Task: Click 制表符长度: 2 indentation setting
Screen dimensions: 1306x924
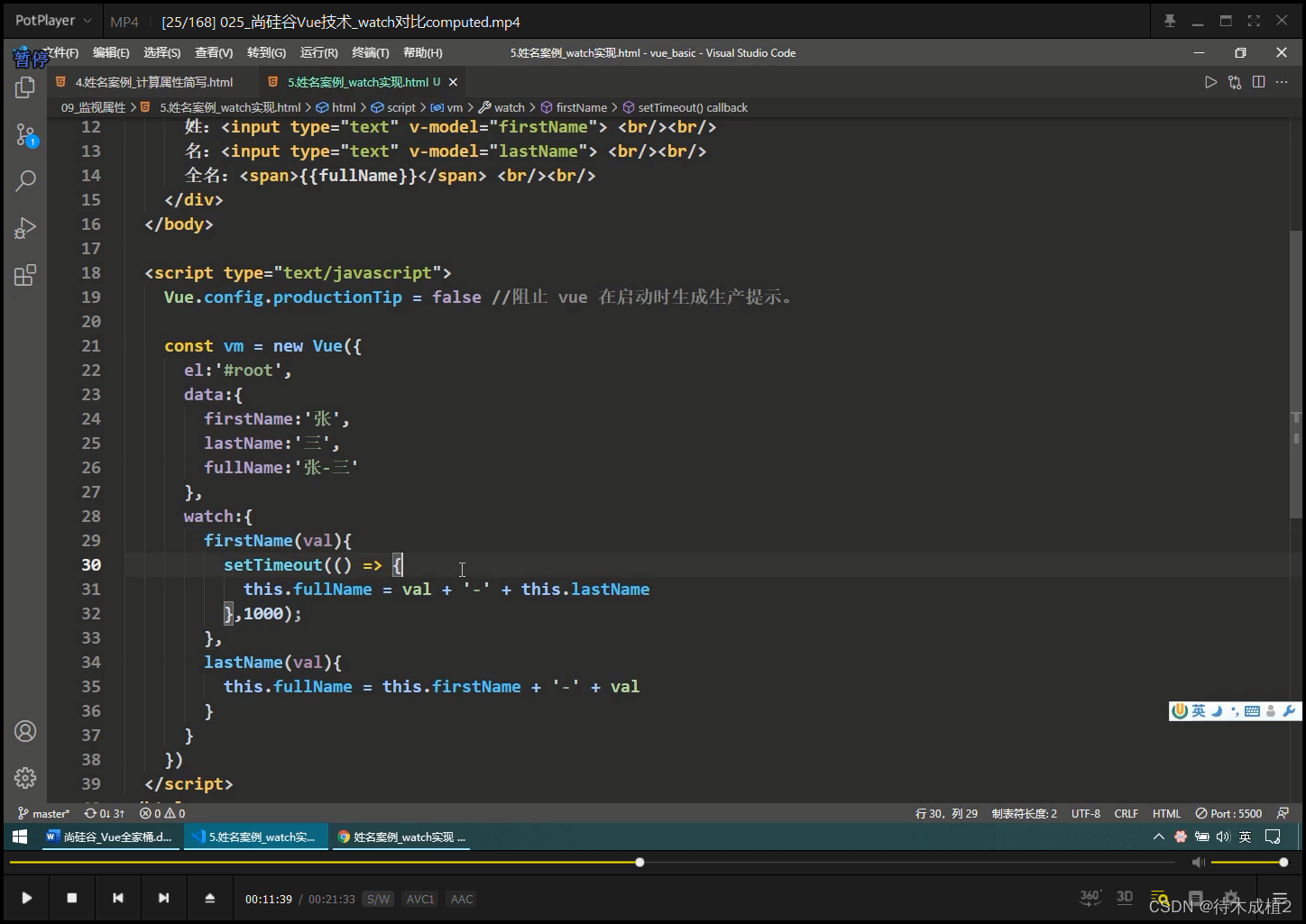Action: point(1025,813)
